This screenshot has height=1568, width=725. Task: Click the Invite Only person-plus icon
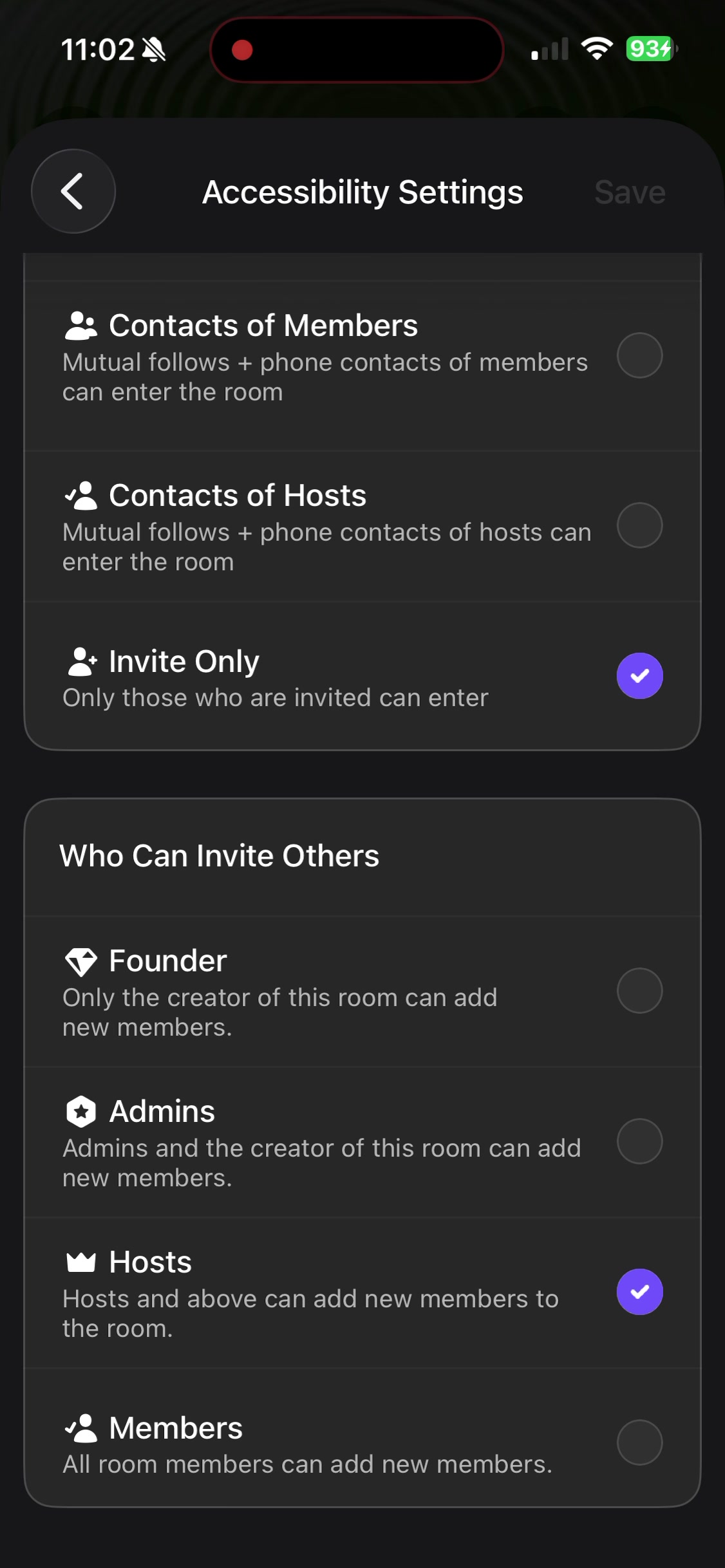(x=82, y=662)
